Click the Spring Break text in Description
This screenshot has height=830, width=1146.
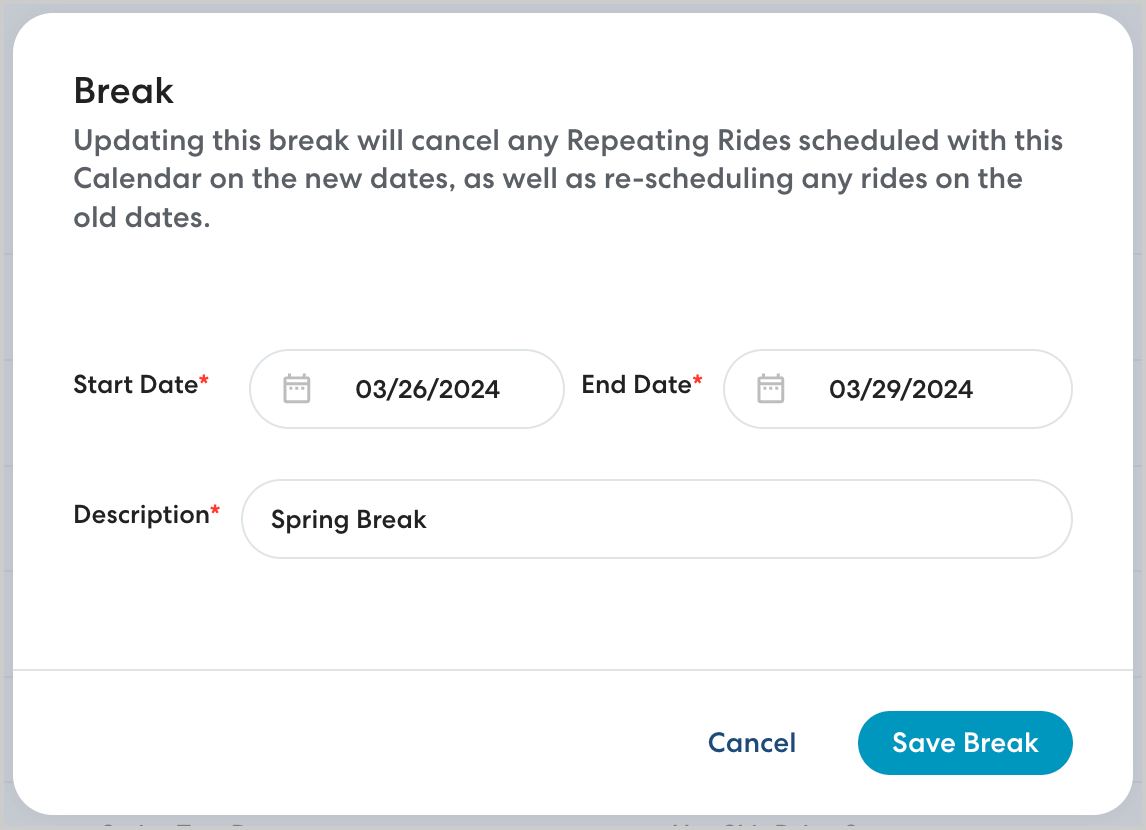pos(349,520)
